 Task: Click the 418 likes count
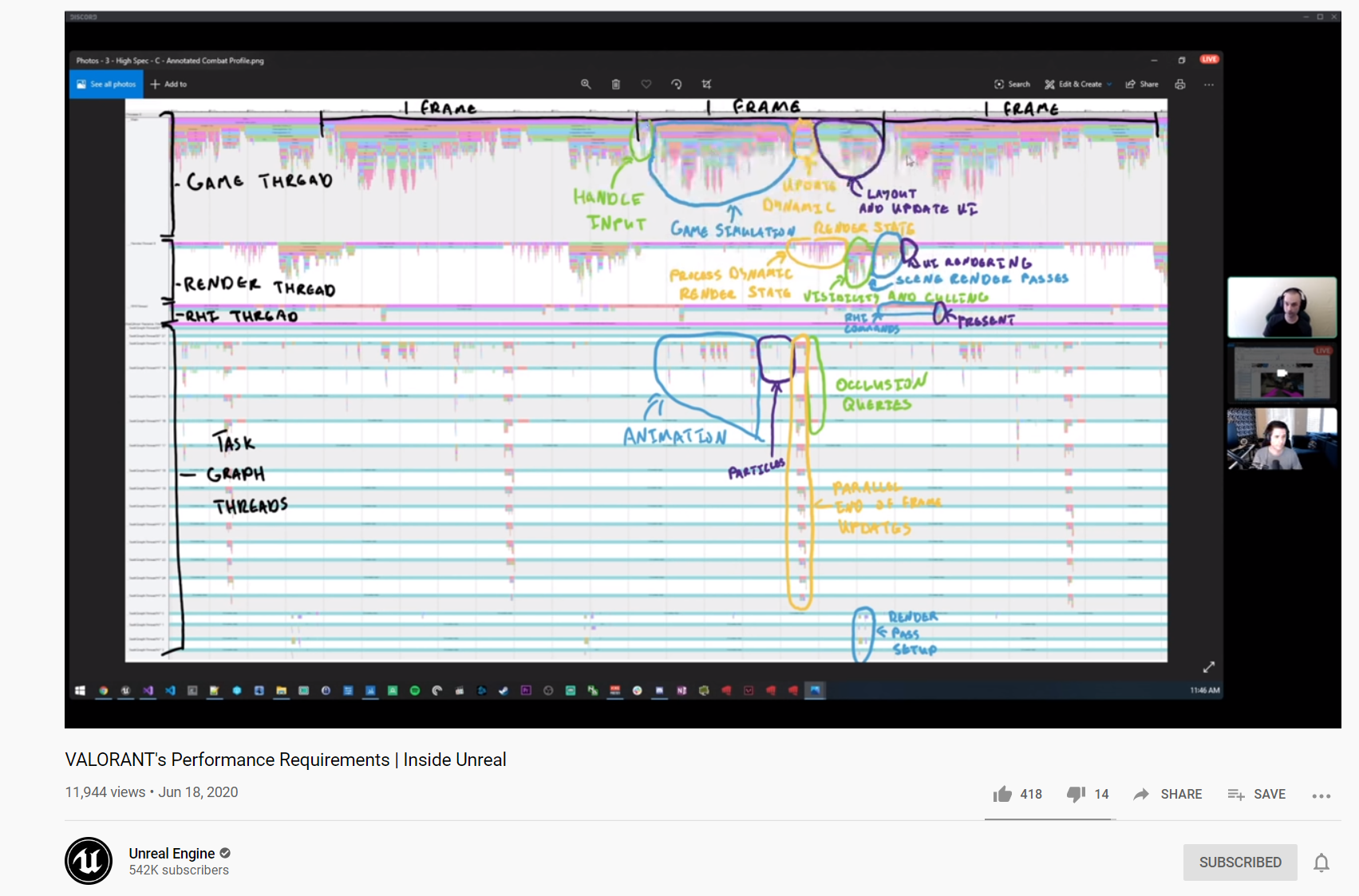[1031, 795]
